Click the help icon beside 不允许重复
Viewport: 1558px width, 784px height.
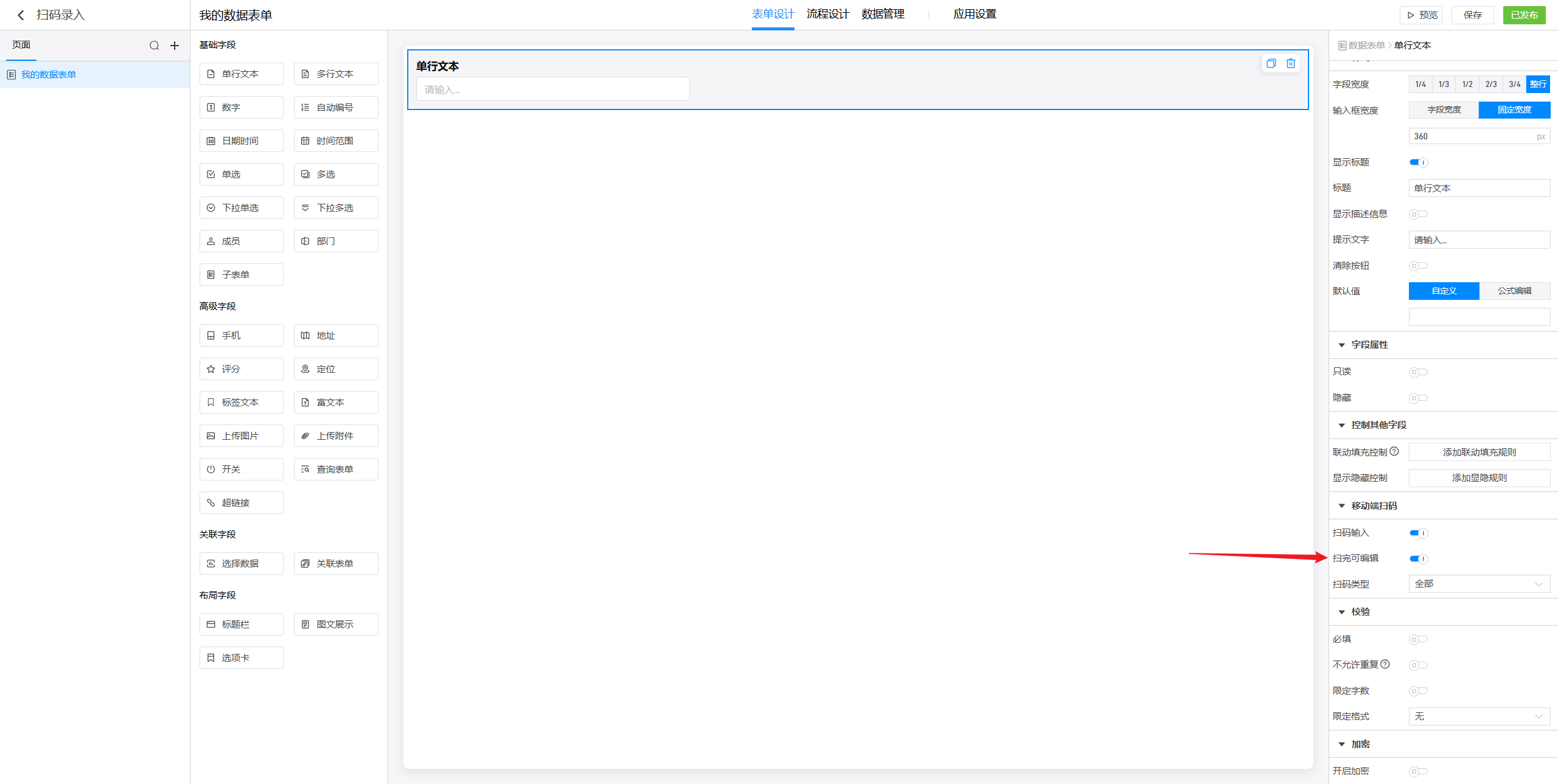(1385, 664)
